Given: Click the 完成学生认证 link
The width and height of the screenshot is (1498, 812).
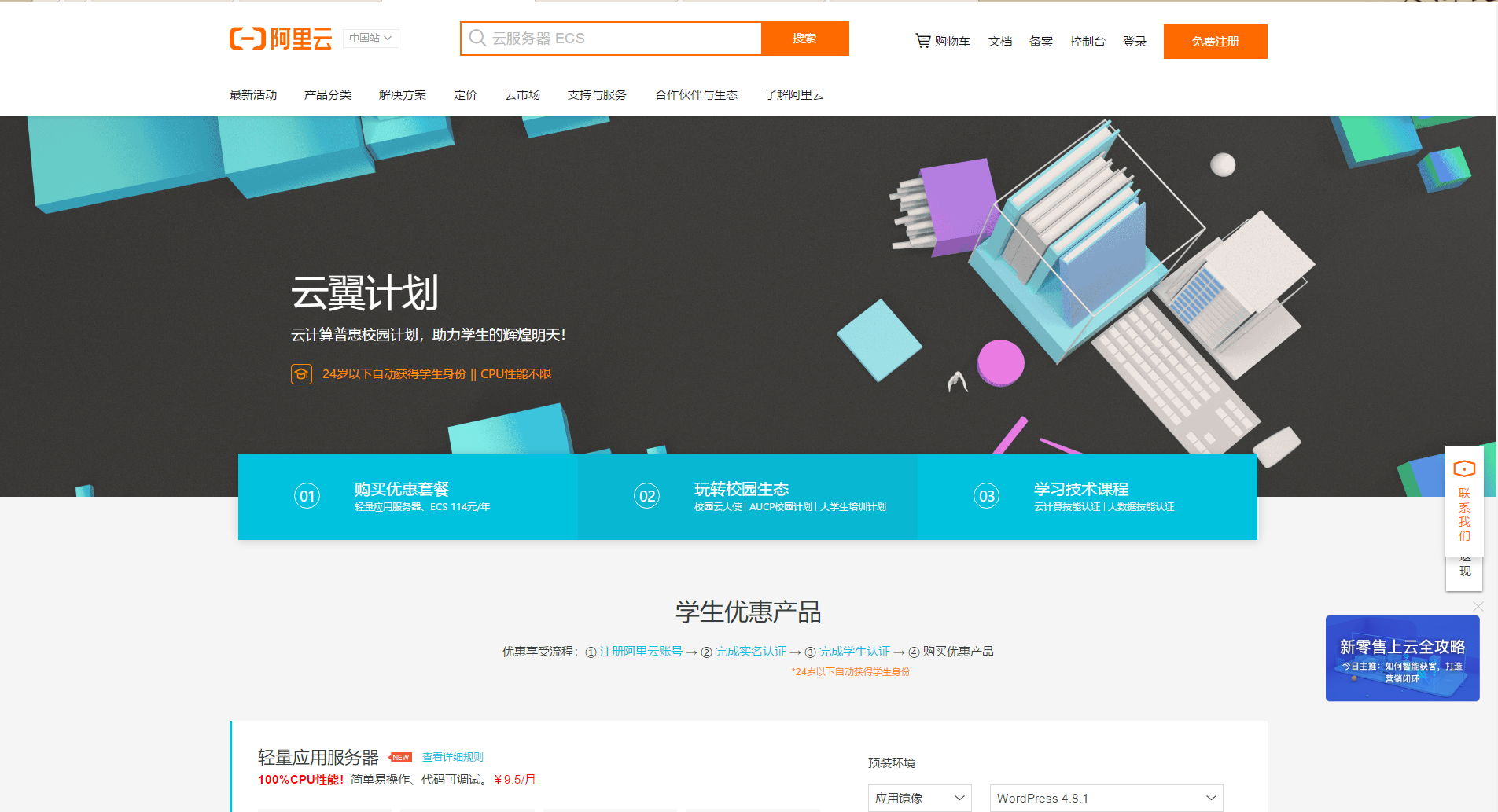Looking at the screenshot, I should click(855, 652).
